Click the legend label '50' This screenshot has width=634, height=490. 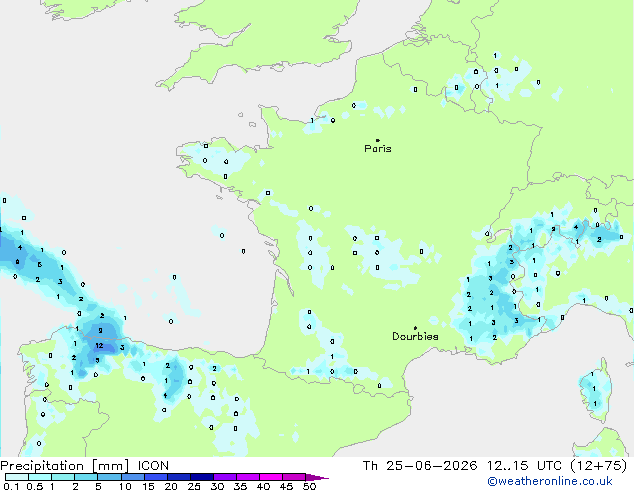pyautogui.click(x=309, y=486)
